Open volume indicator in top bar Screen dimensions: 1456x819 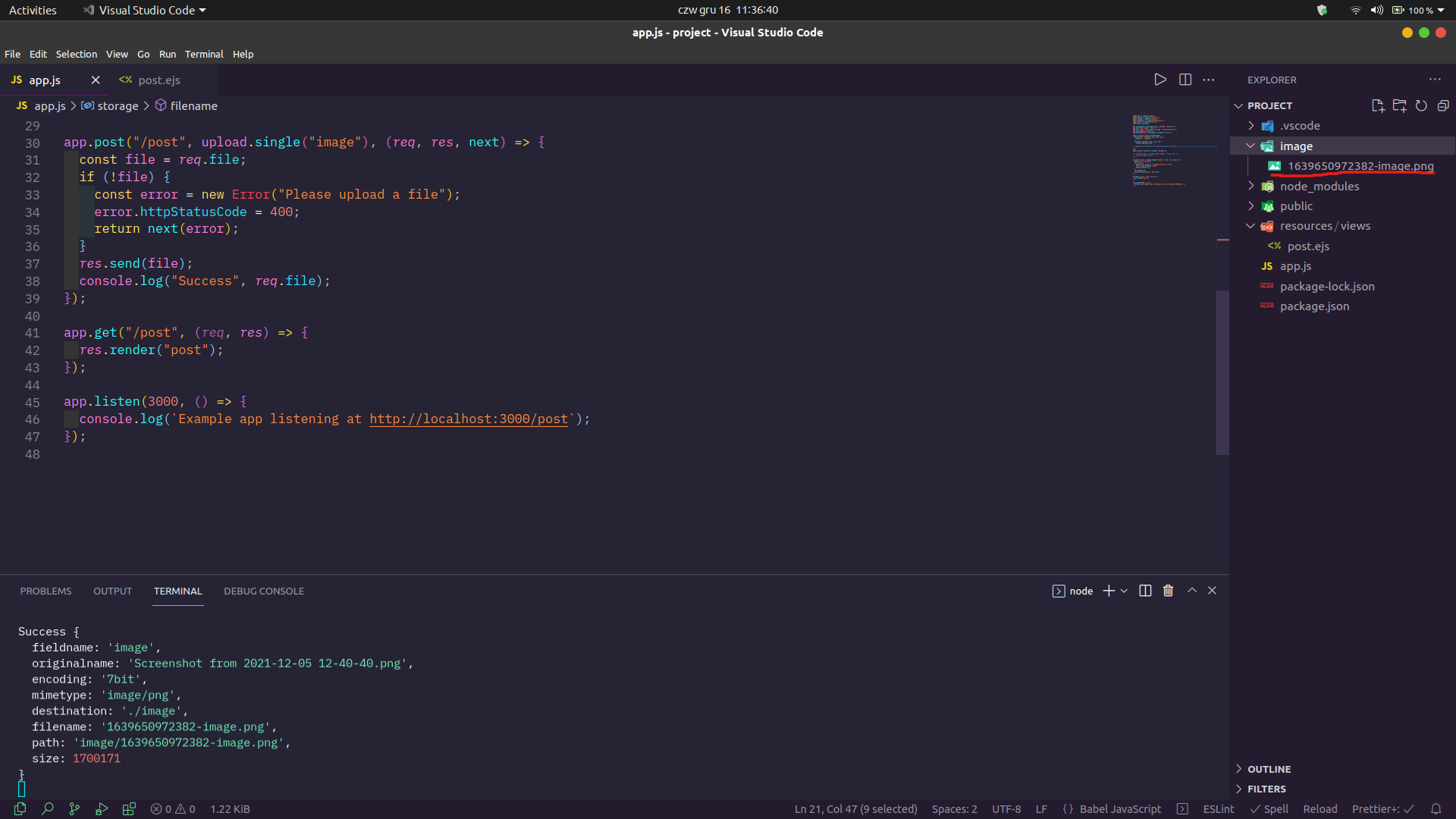(x=1376, y=11)
